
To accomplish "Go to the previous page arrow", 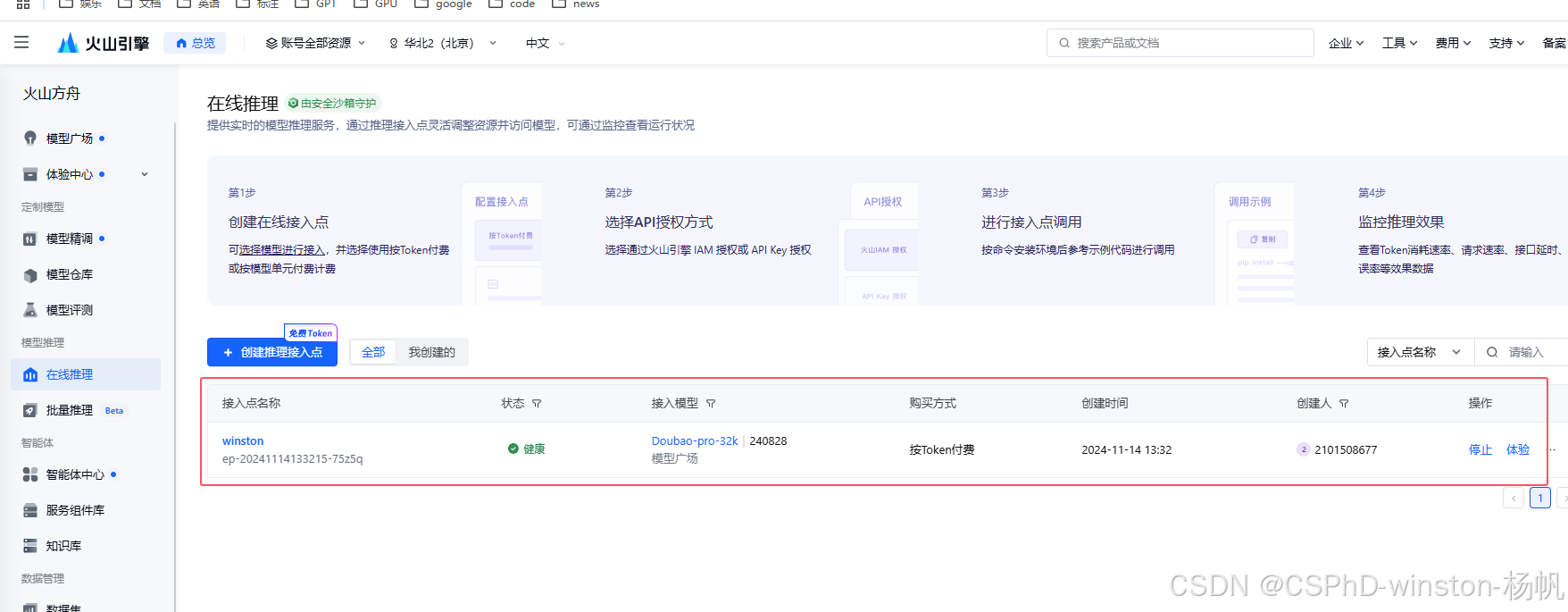I will click(x=1514, y=498).
